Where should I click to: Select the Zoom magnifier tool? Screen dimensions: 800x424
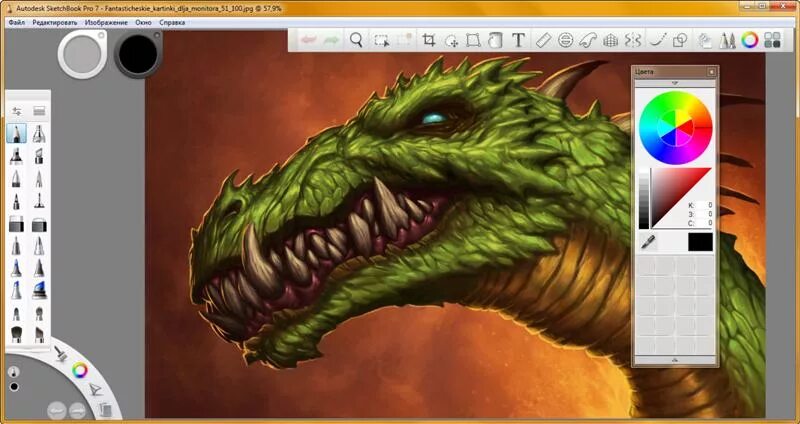coord(357,40)
